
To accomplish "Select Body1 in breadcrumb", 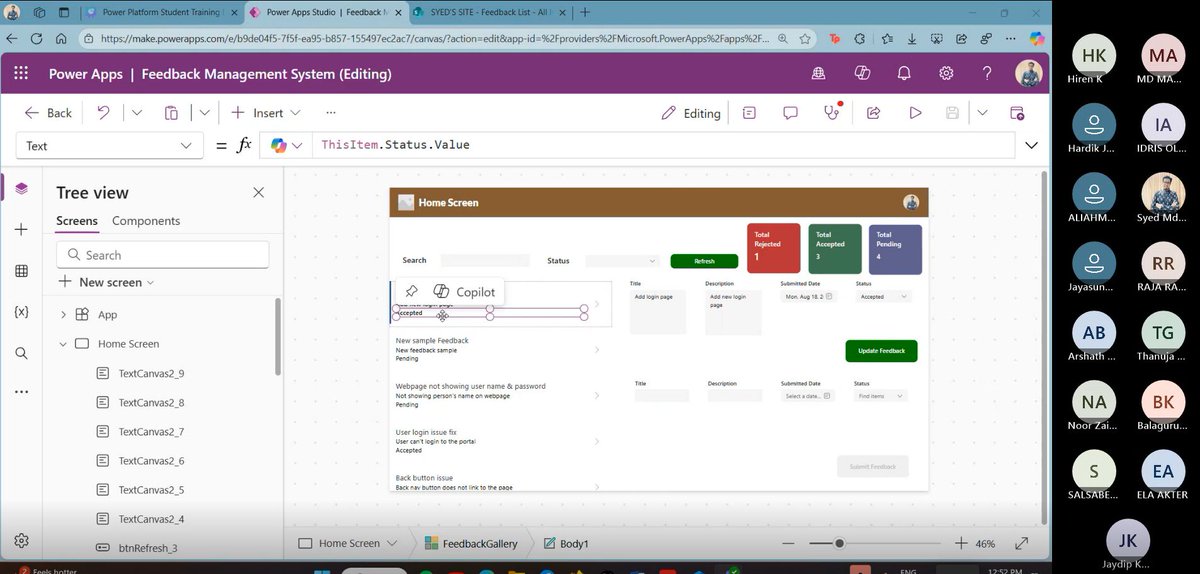I will point(566,543).
